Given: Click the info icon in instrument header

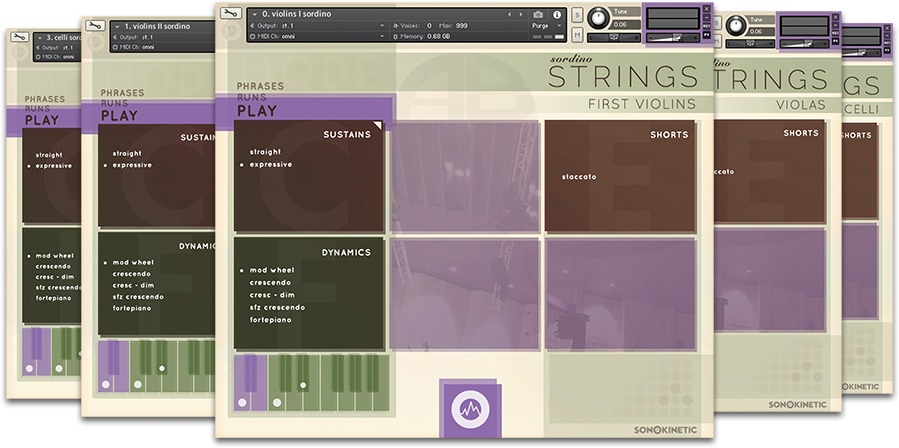Looking at the screenshot, I should pyautogui.click(x=557, y=14).
